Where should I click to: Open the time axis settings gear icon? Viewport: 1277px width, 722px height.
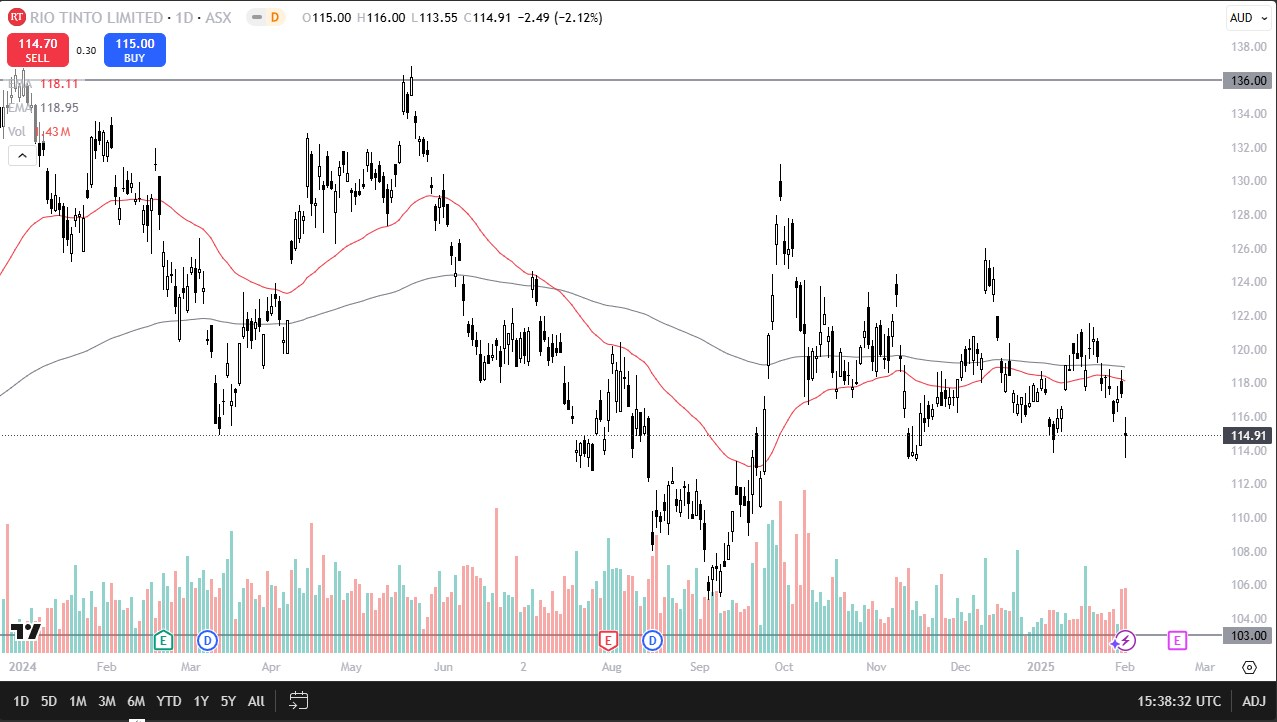(1249, 667)
